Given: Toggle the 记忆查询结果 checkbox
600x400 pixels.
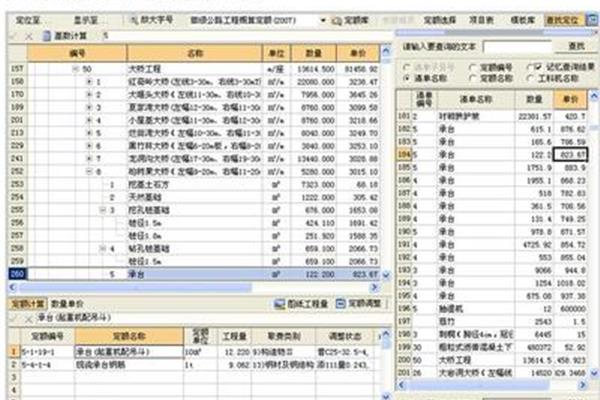Looking at the screenshot, I should [538, 67].
